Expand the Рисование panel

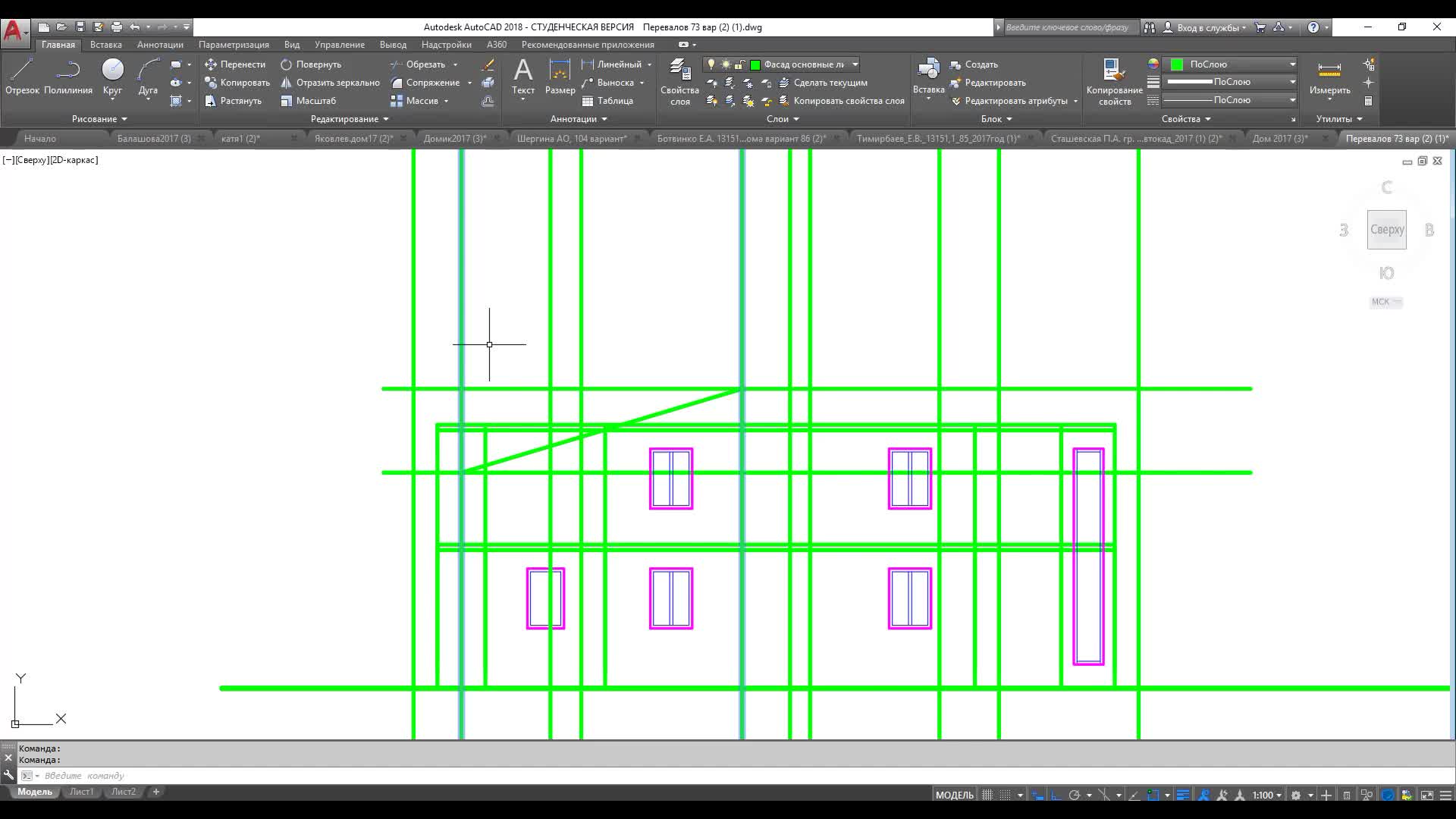(x=99, y=119)
